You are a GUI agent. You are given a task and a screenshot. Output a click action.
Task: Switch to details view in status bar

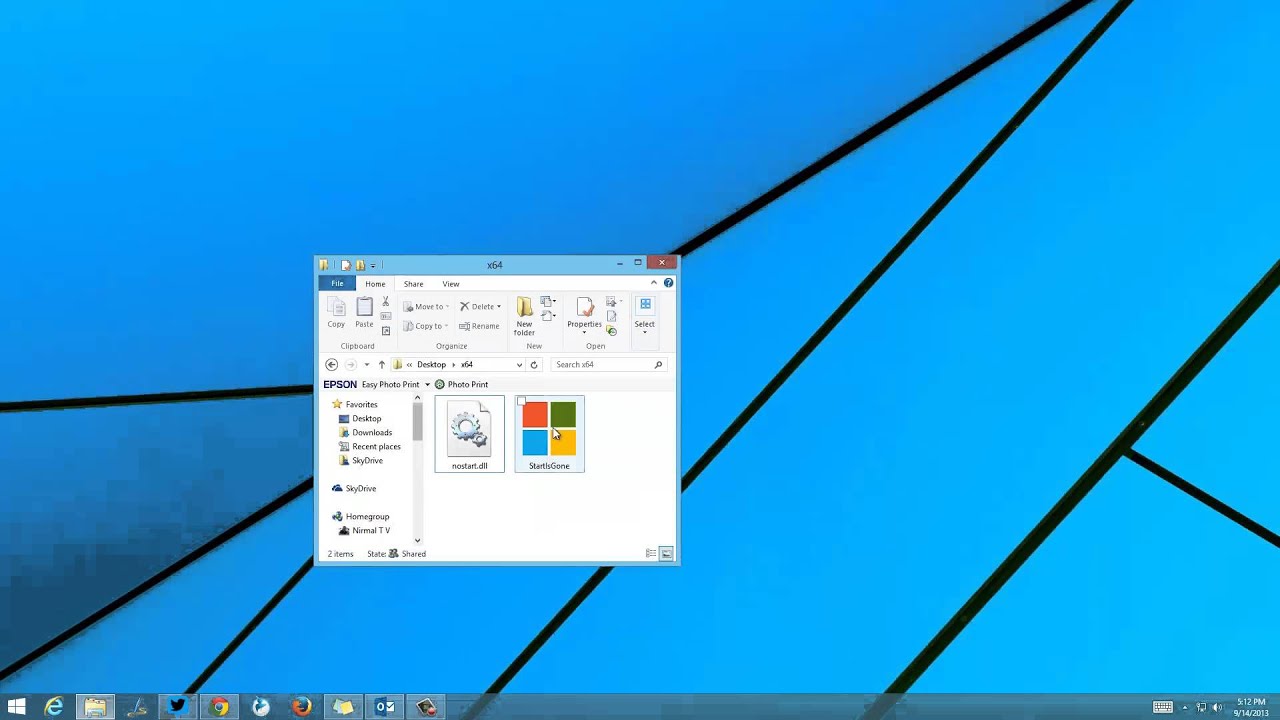click(x=651, y=553)
